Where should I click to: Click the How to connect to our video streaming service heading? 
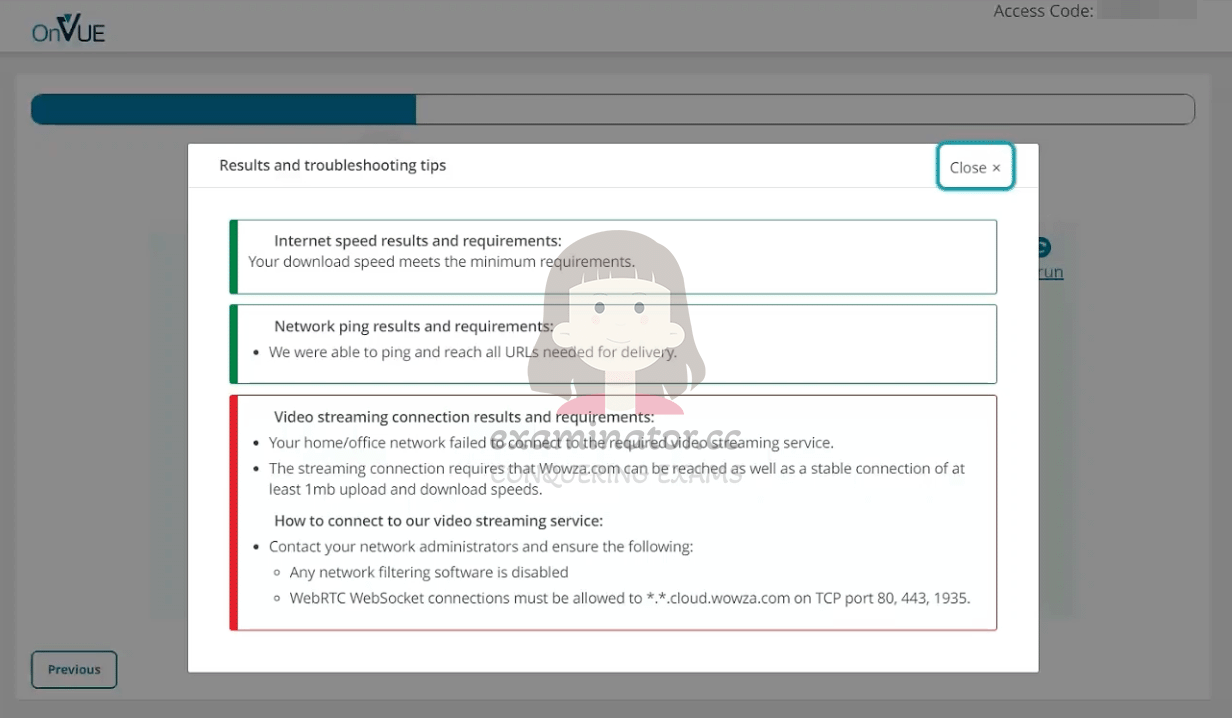pyautogui.click(x=439, y=521)
